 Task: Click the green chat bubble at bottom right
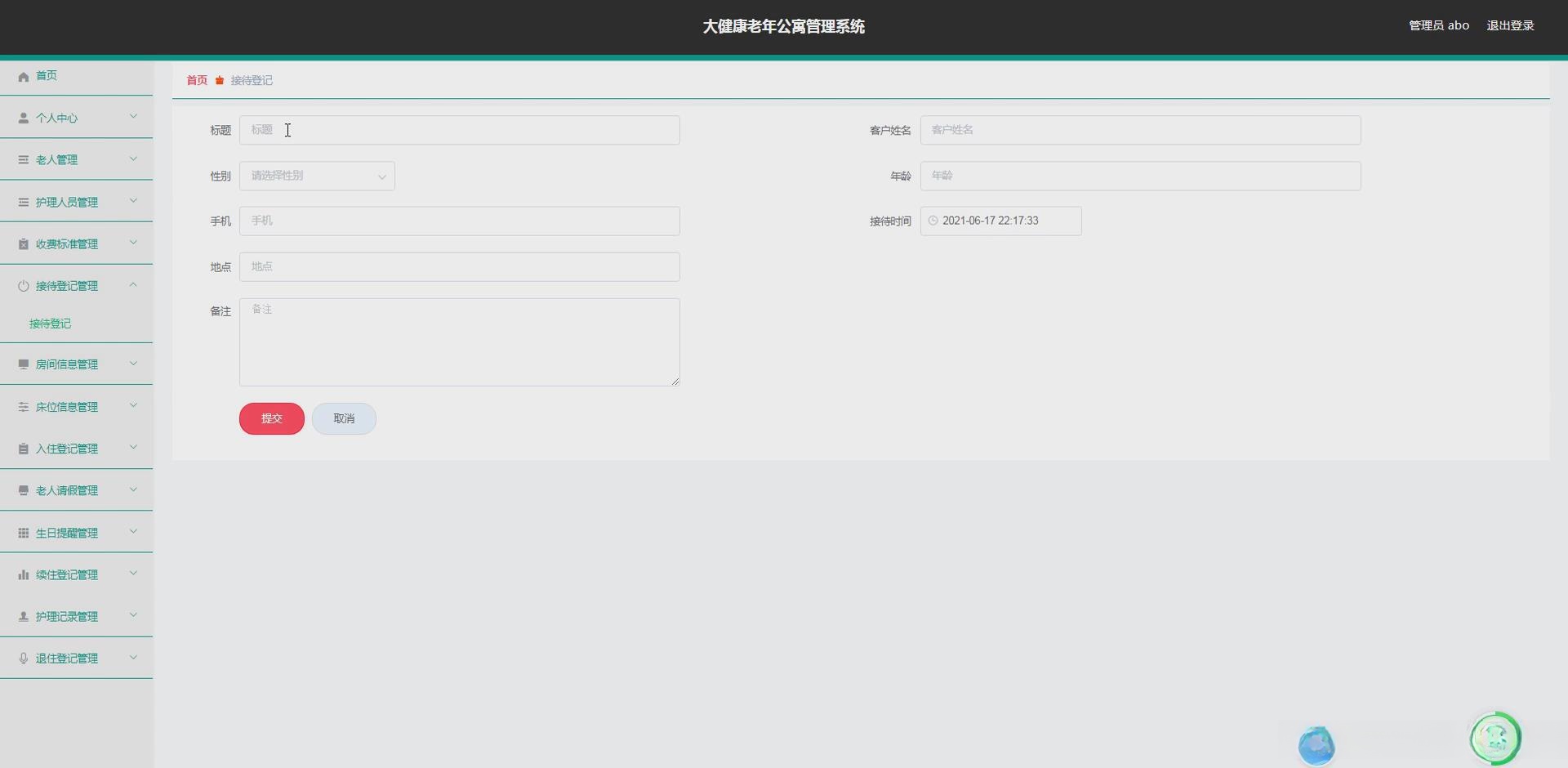[x=1494, y=738]
